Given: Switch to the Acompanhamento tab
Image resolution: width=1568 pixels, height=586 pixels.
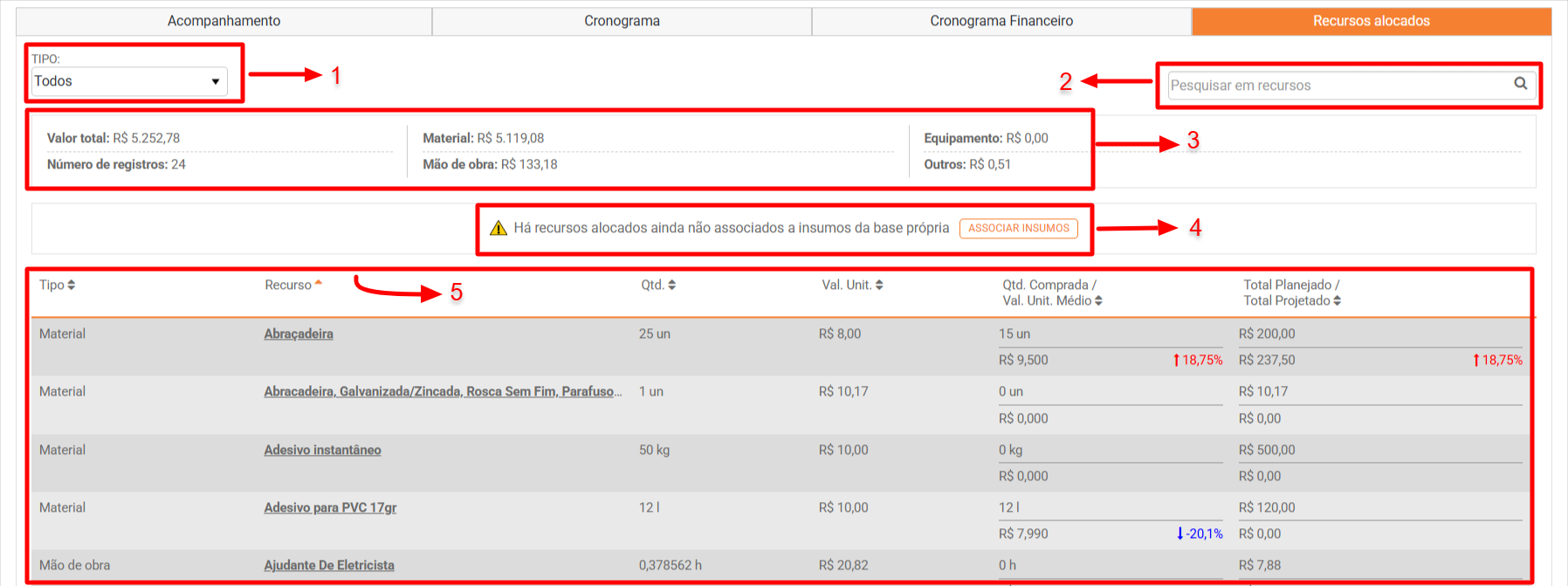Looking at the screenshot, I should click(x=224, y=21).
